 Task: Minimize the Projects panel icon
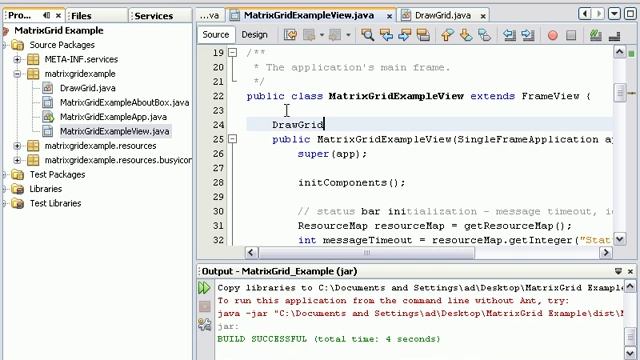[x=47, y=16]
